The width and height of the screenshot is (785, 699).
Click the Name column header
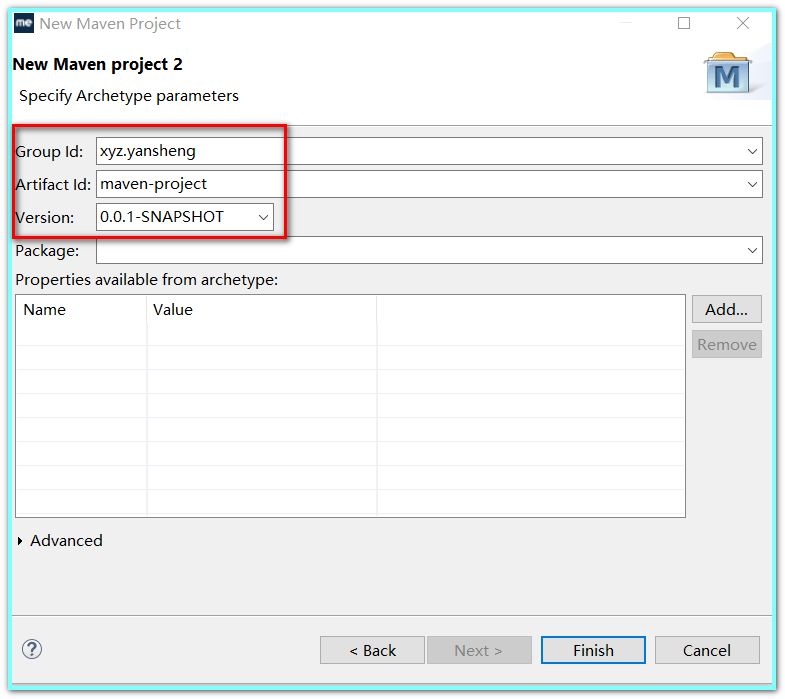[x=82, y=309]
